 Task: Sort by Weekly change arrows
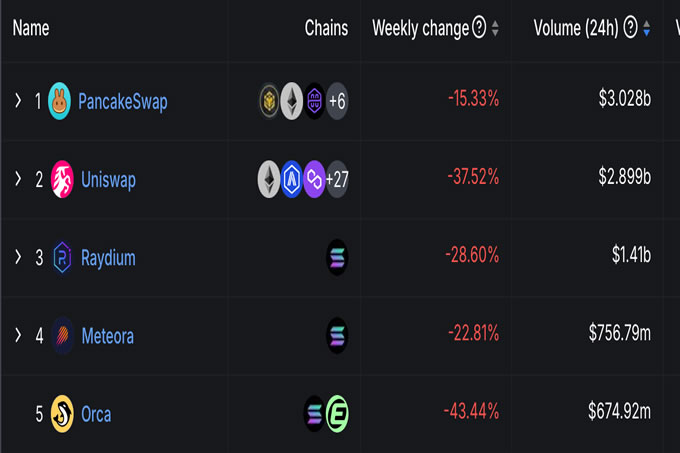click(x=495, y=28)
